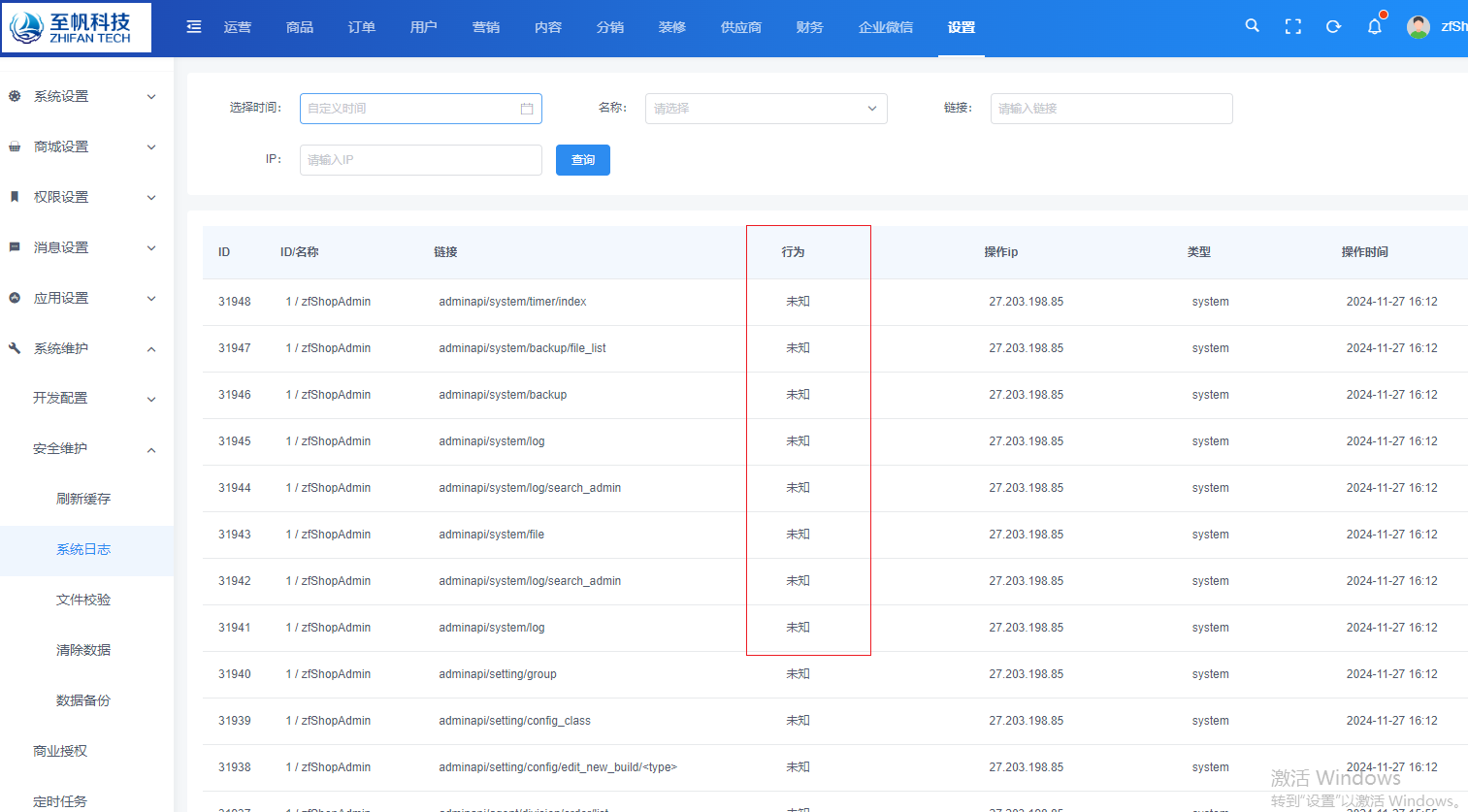Switch to 商品 top menu
This screenshot has width=1468, height=812.
coord(300,27)
